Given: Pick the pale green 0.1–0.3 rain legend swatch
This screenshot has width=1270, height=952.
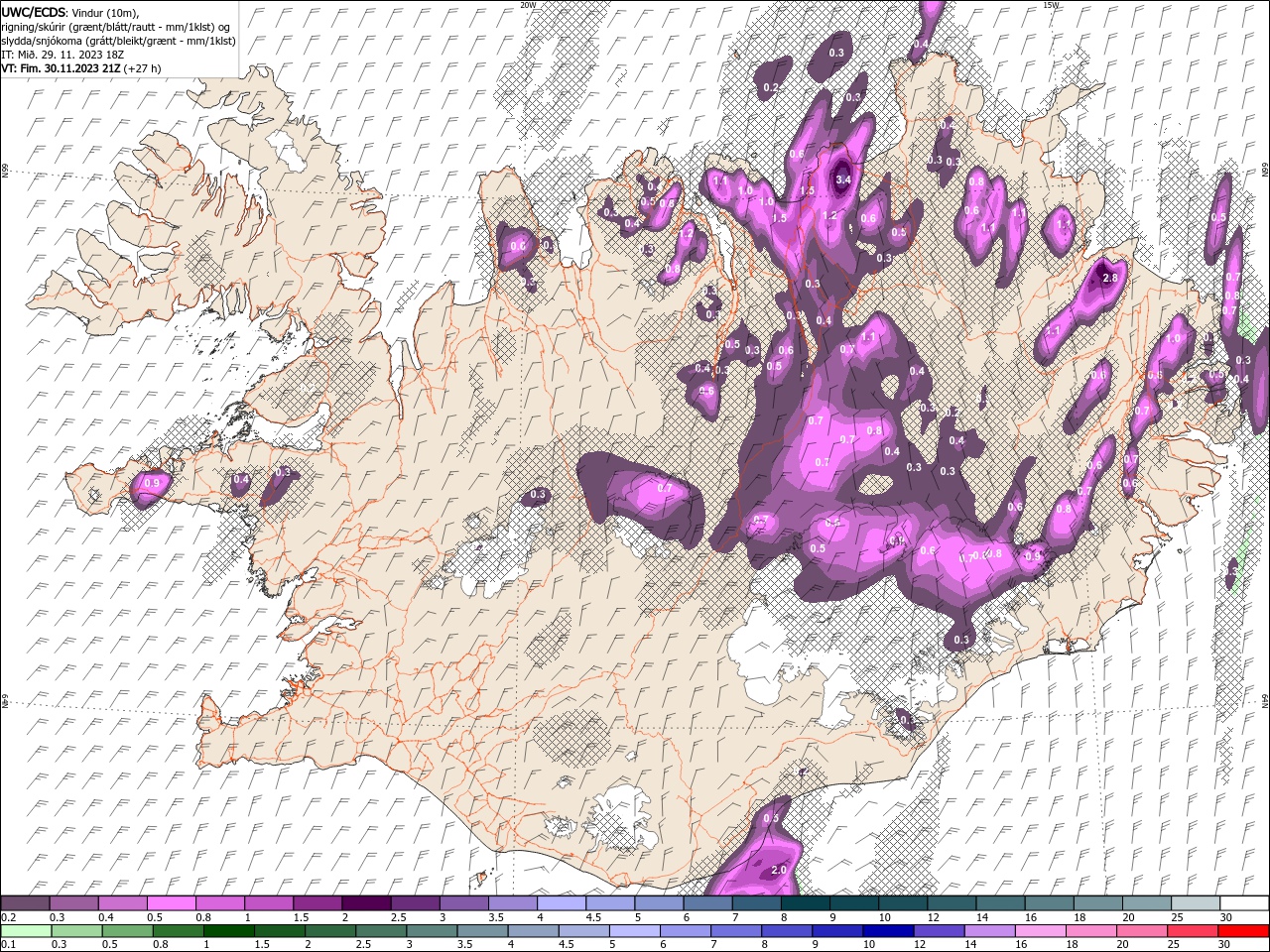Looking at the screenshot, I should (26, 931).
